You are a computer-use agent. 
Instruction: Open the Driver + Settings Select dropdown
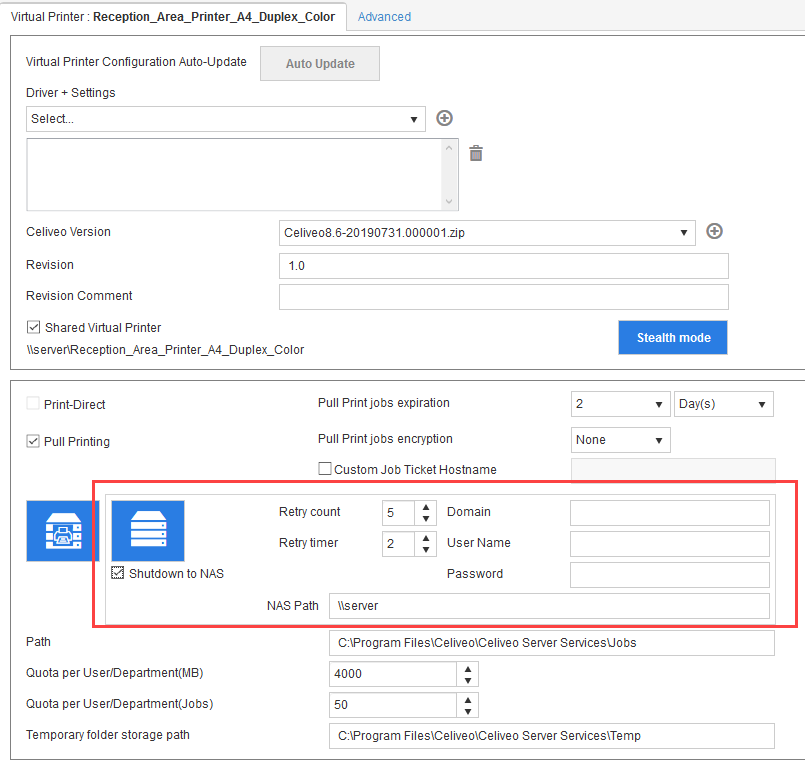pos(226,119)
